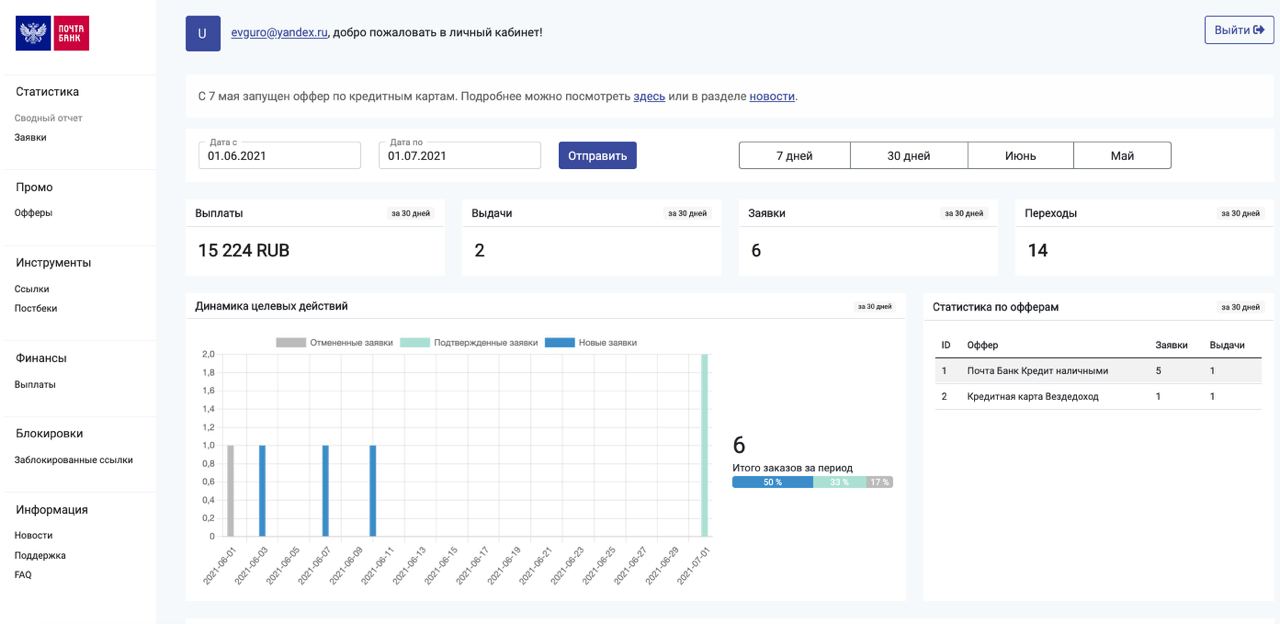The image size is (1280, 624).
Task: Select the Июнь period filter
Action: click(x=1020, y=156)
